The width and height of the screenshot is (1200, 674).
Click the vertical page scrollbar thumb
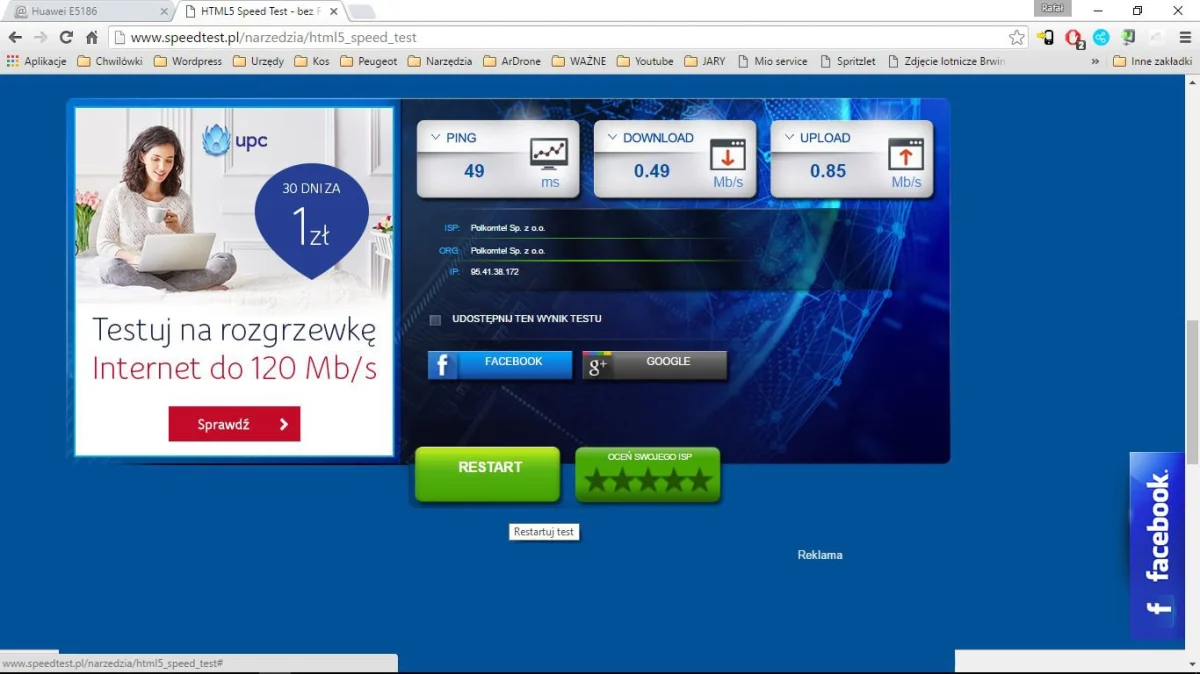(1192, 391)
